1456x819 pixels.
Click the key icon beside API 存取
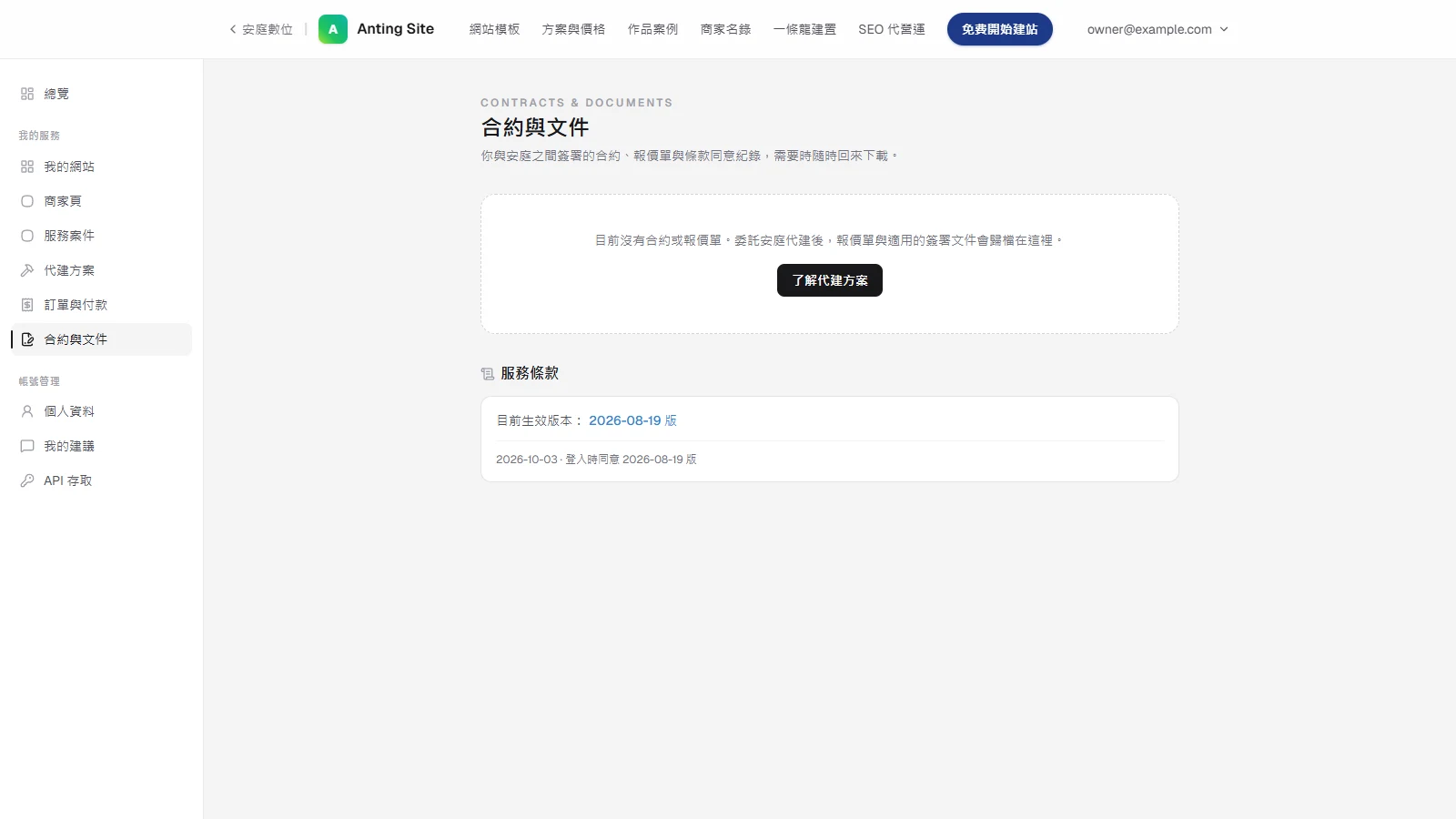(27, 480)
